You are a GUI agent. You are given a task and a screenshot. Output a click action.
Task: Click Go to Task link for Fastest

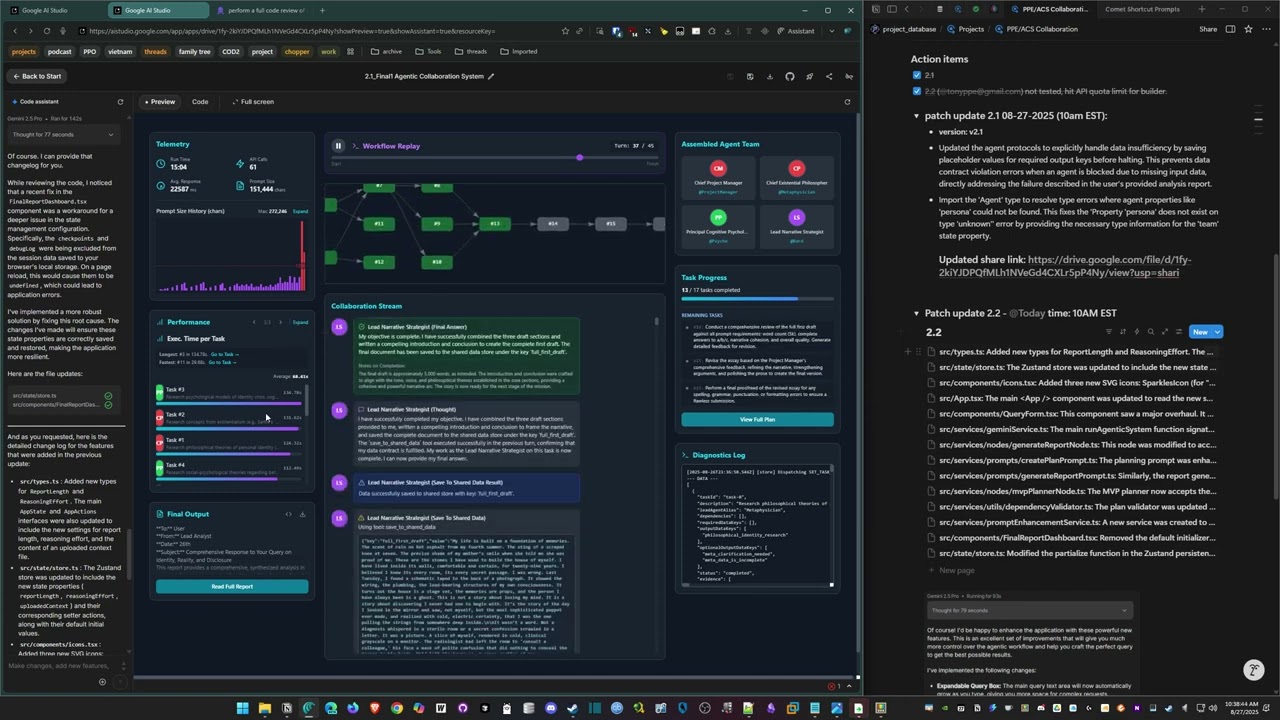(x=221, y=362)
